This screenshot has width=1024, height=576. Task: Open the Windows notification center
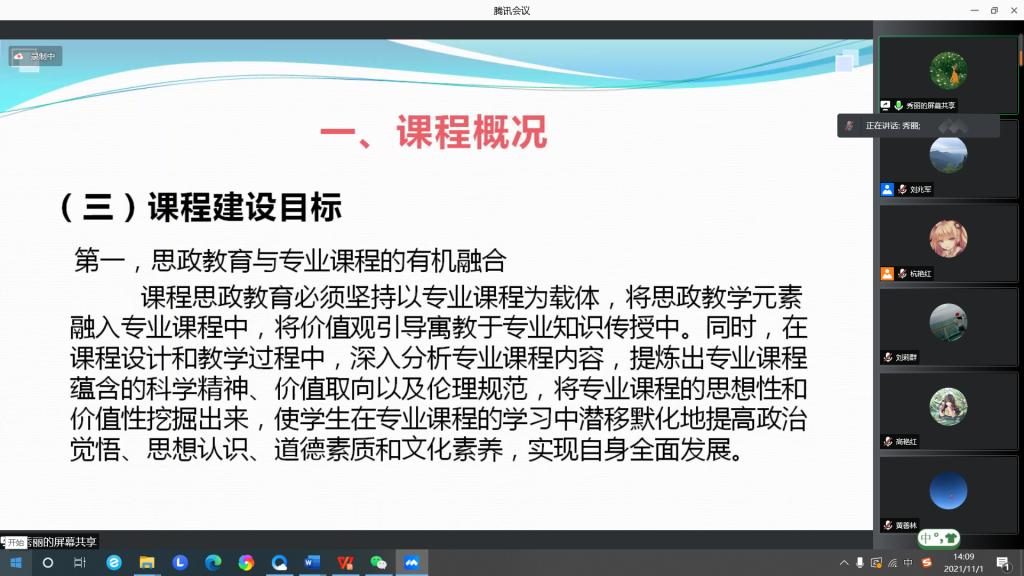point(1002,563)
